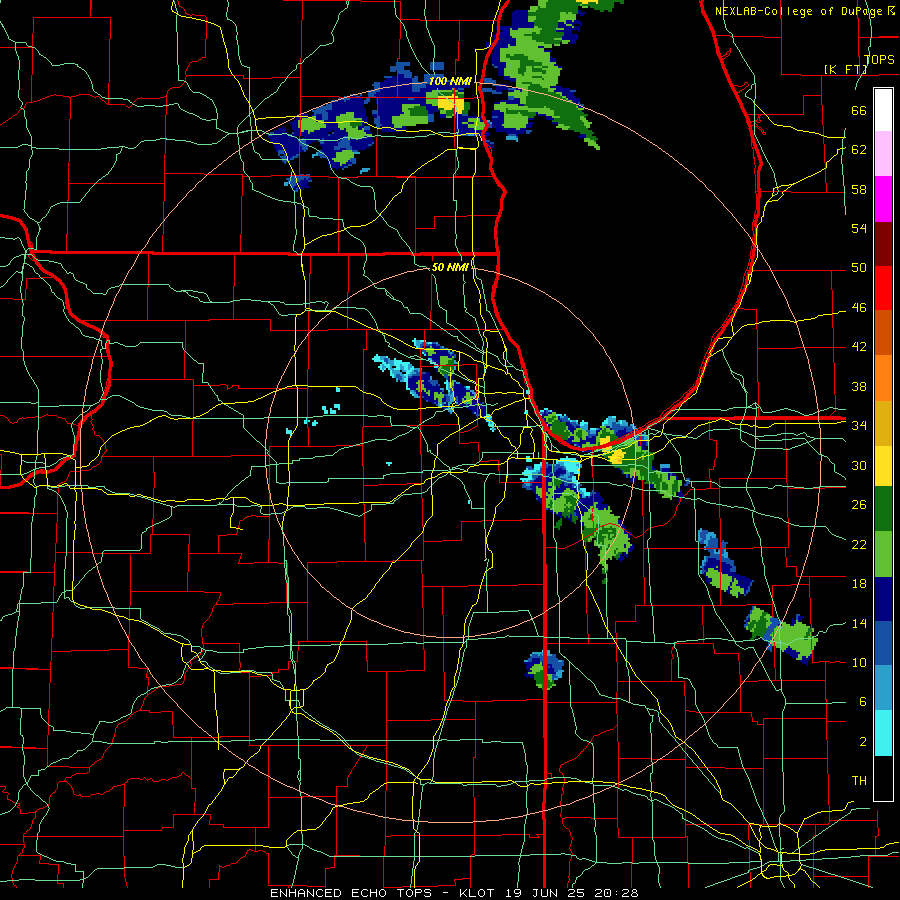
Task: Click the TH legend label
Action: pos(859,781)
